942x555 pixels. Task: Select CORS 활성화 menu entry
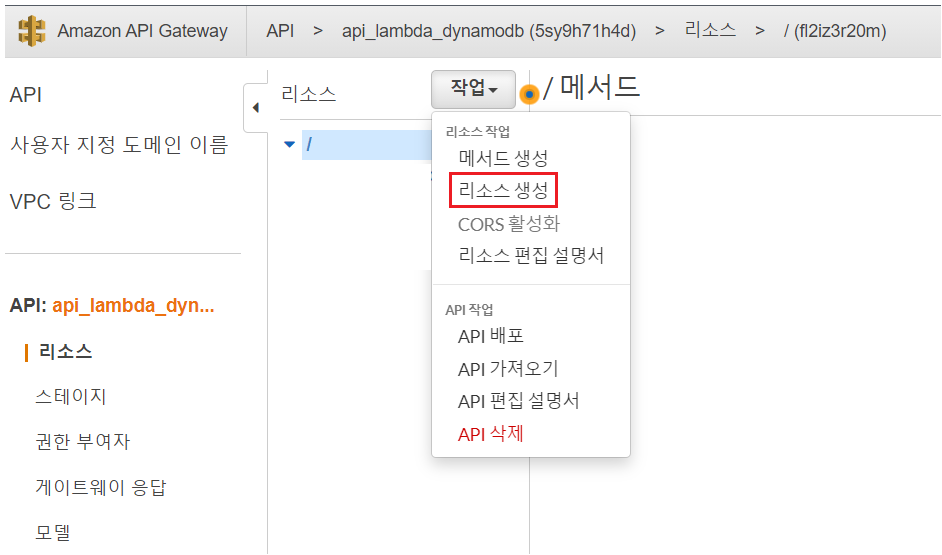(x=508, y=224)
